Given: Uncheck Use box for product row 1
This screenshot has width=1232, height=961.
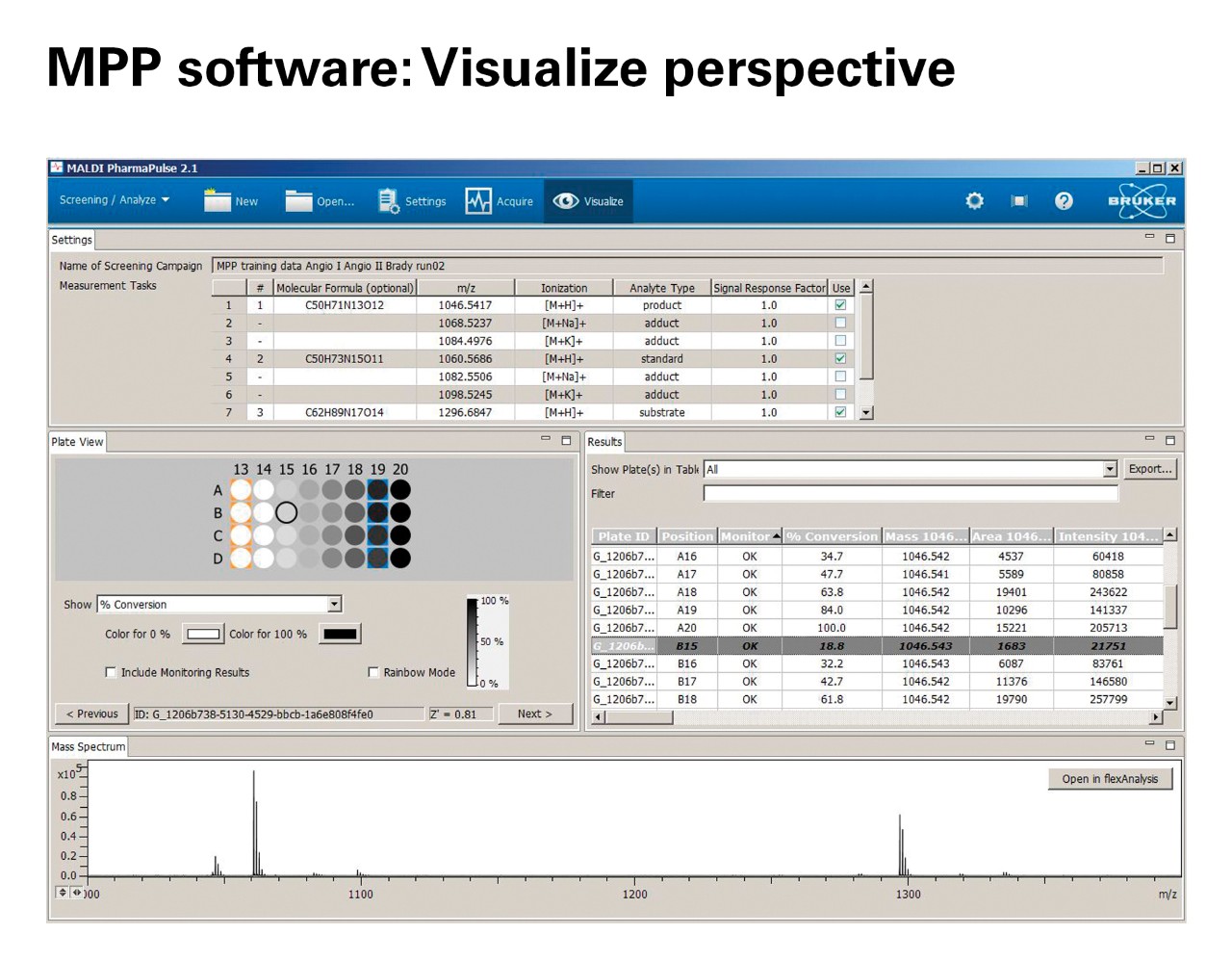Looking at the screenshot, I should click(x=840, y=305).
